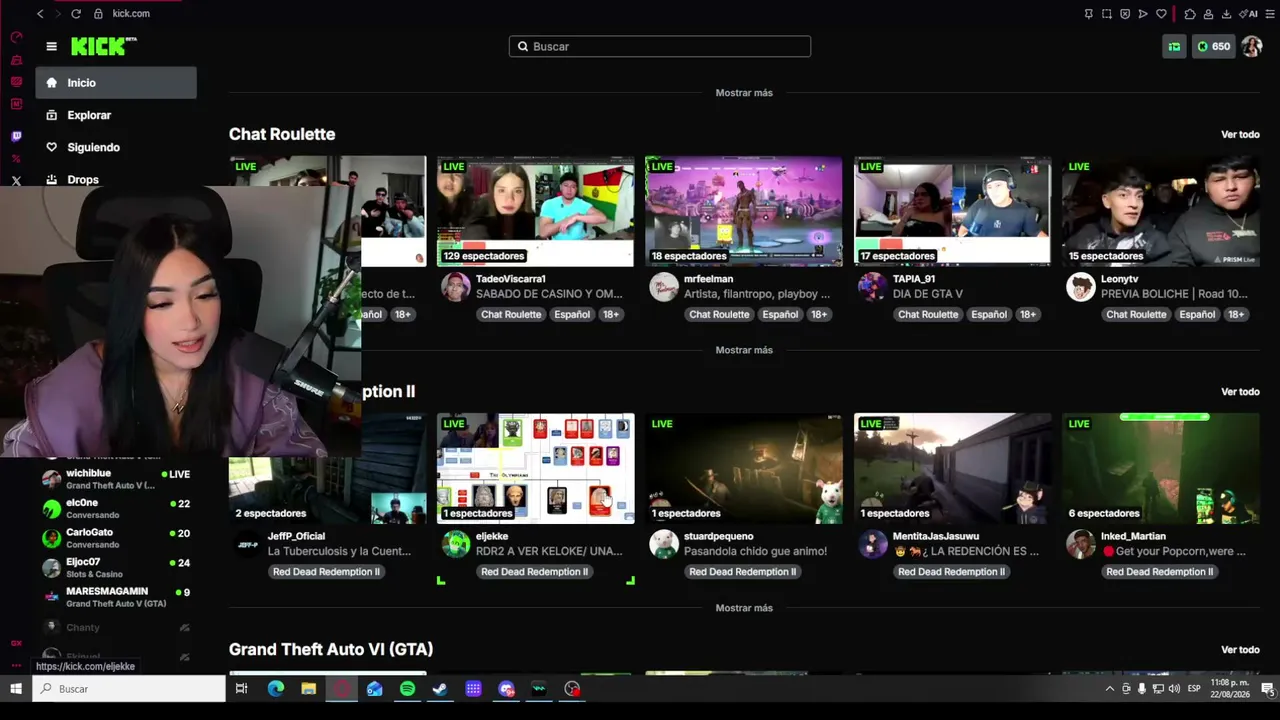The image size is (1280, 720).
Task: Open the snapshot tool in browser toolbar
Action: (x=1107, y=14)
